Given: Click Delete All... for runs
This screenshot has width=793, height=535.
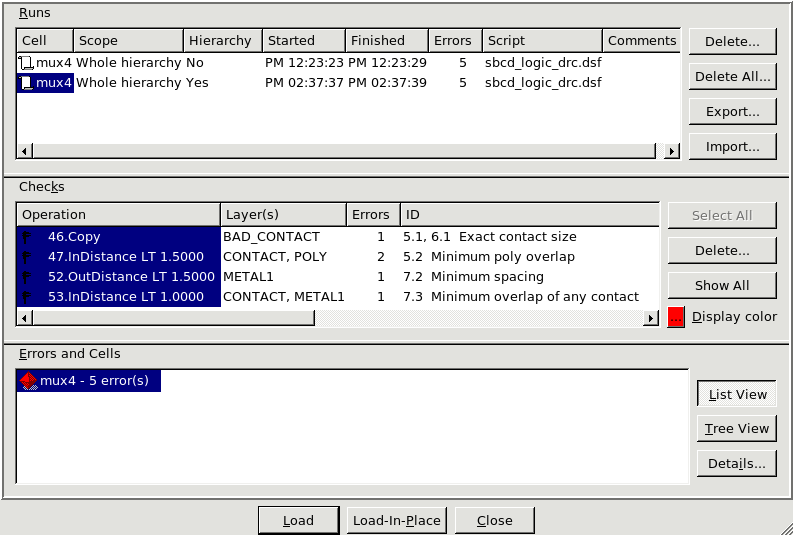Looking at the screenshot, I should click(732, 76).
